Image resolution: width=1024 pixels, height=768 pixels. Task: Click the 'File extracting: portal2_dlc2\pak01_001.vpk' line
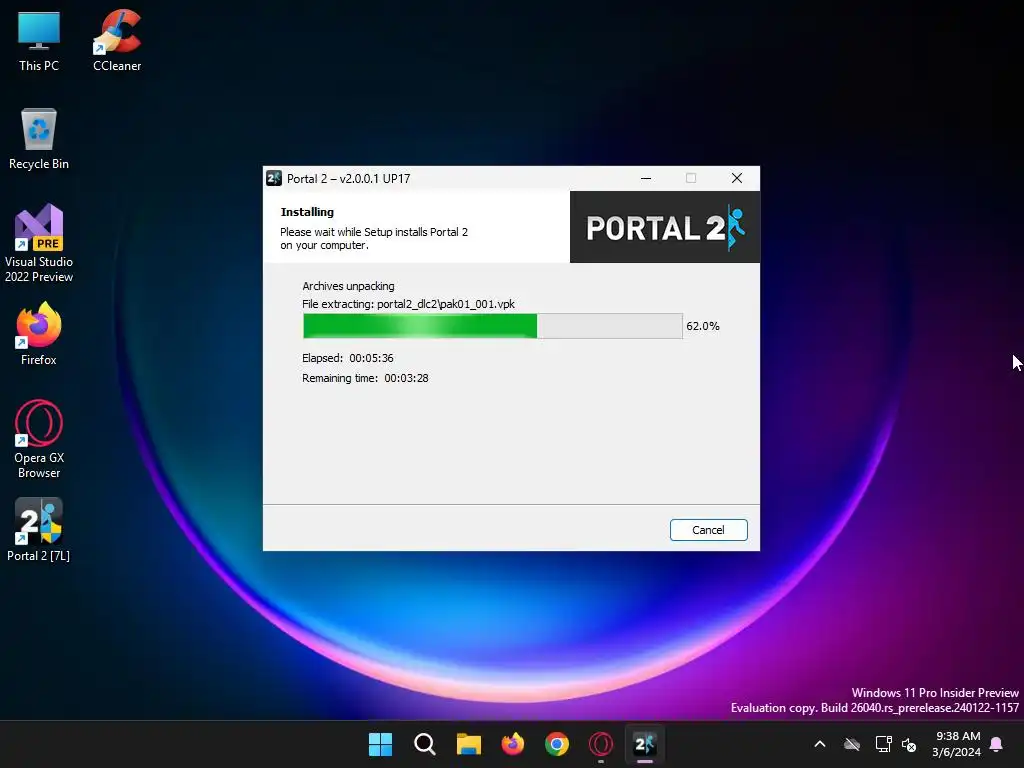pyautogui.click(x=408, y=304)
